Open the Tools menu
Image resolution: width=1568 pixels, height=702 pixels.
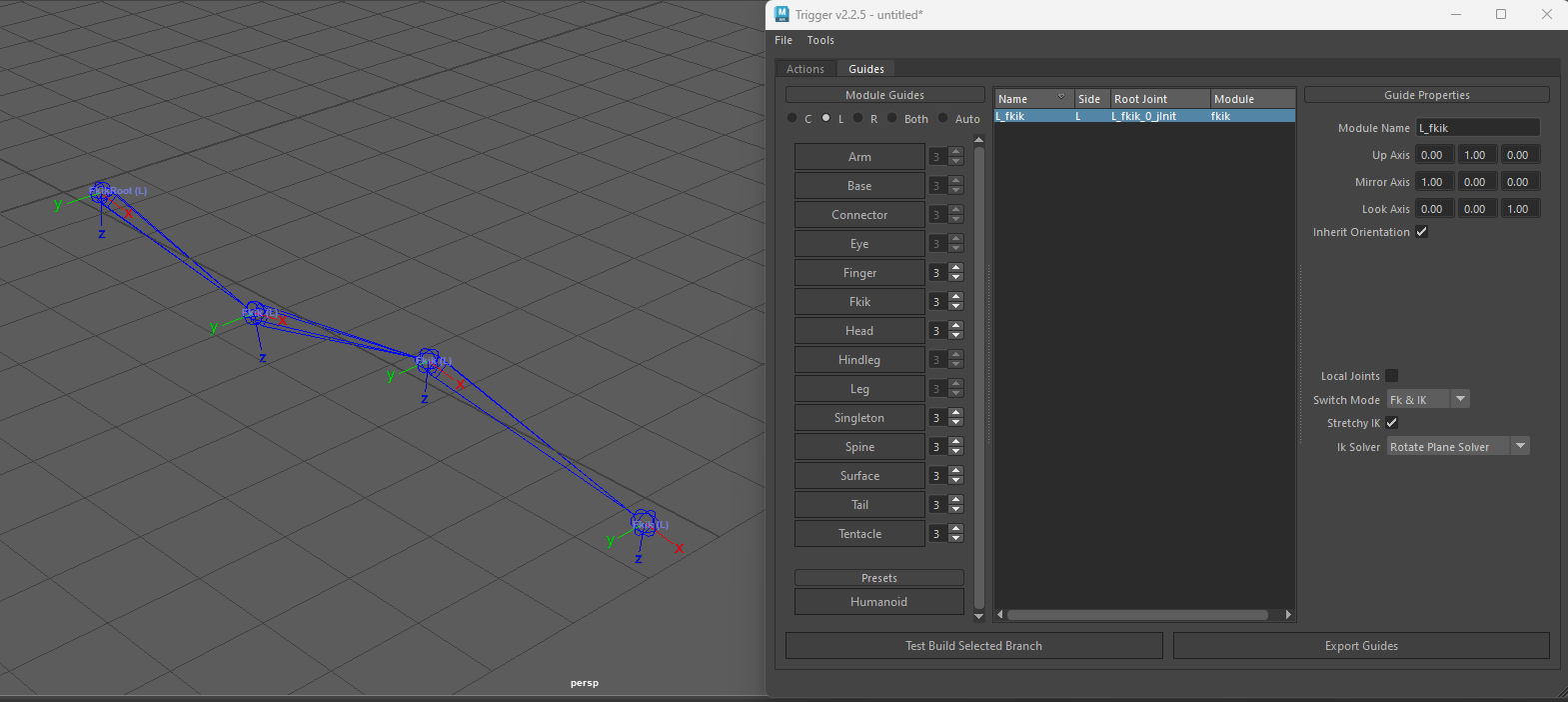pyautogui.click(x=820, y=40)
